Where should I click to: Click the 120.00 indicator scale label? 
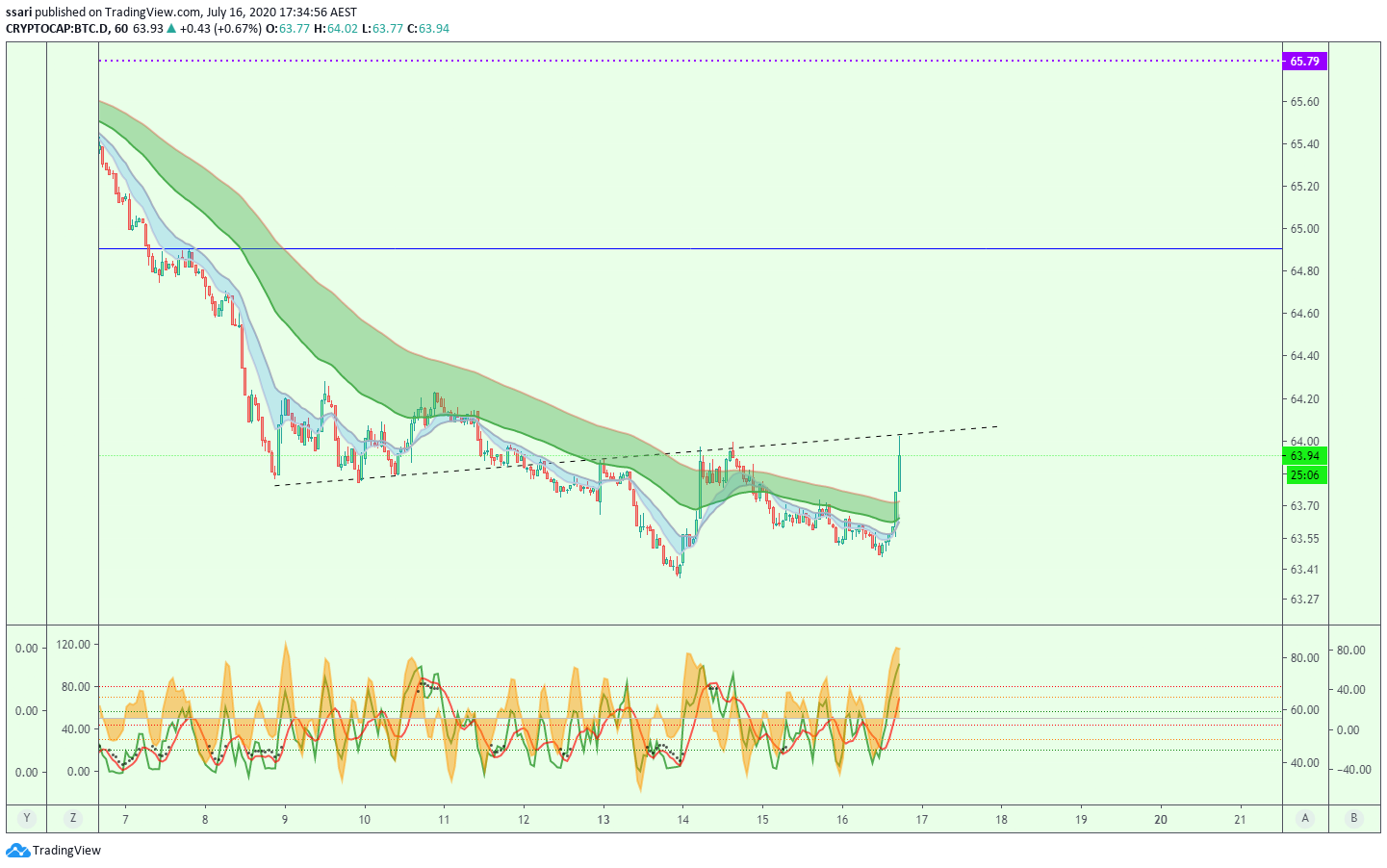[73, 645]
